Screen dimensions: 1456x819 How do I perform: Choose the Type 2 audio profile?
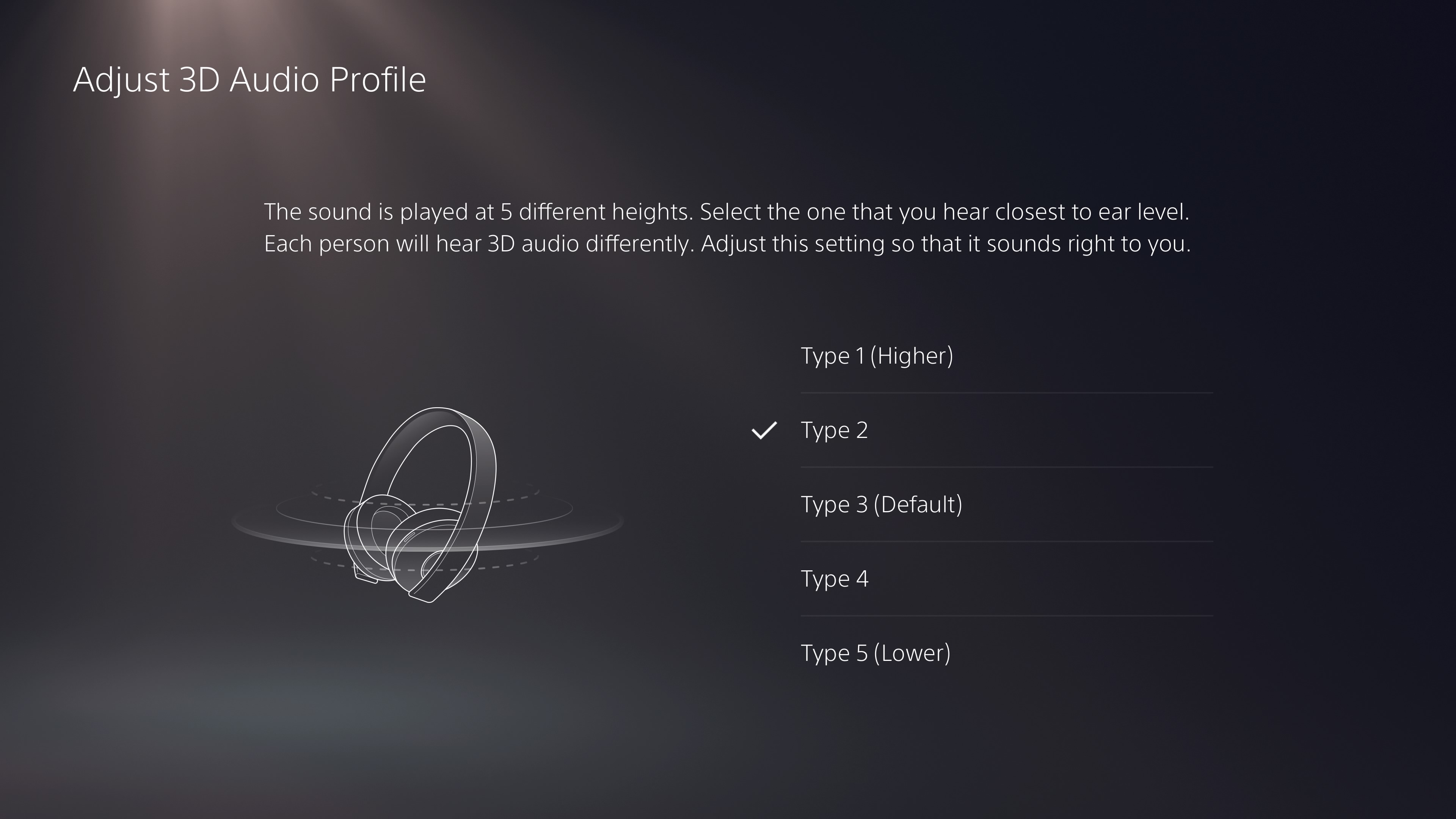1007,430
